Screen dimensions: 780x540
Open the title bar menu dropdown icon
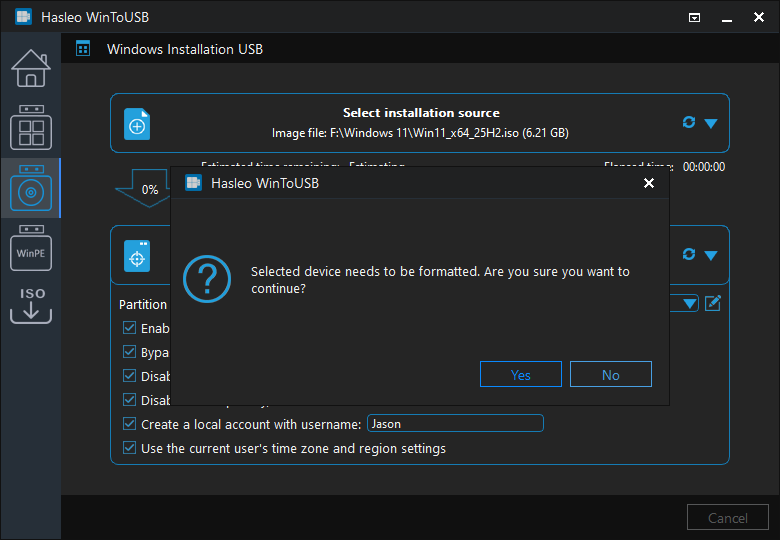(x=694, y=18)
